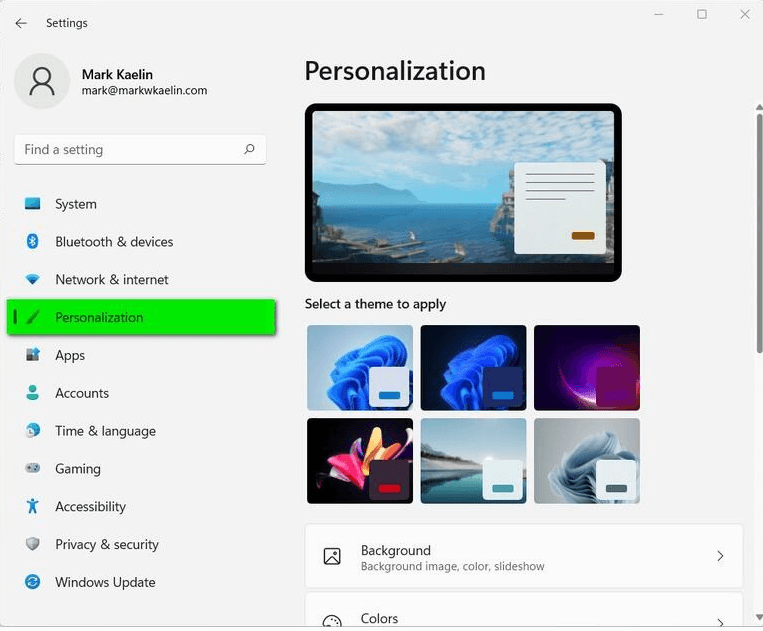The width and height of the screenshot is (763, 631).
Task: Click the Apps icon in sidebar
Action: pyautogui.click(x=33, y=355)
